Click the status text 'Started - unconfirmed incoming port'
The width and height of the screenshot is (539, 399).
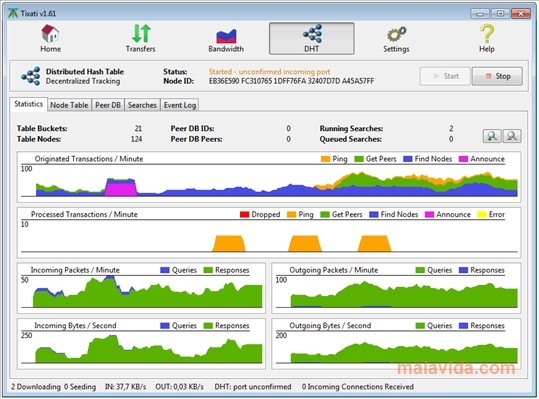point(270,71)
